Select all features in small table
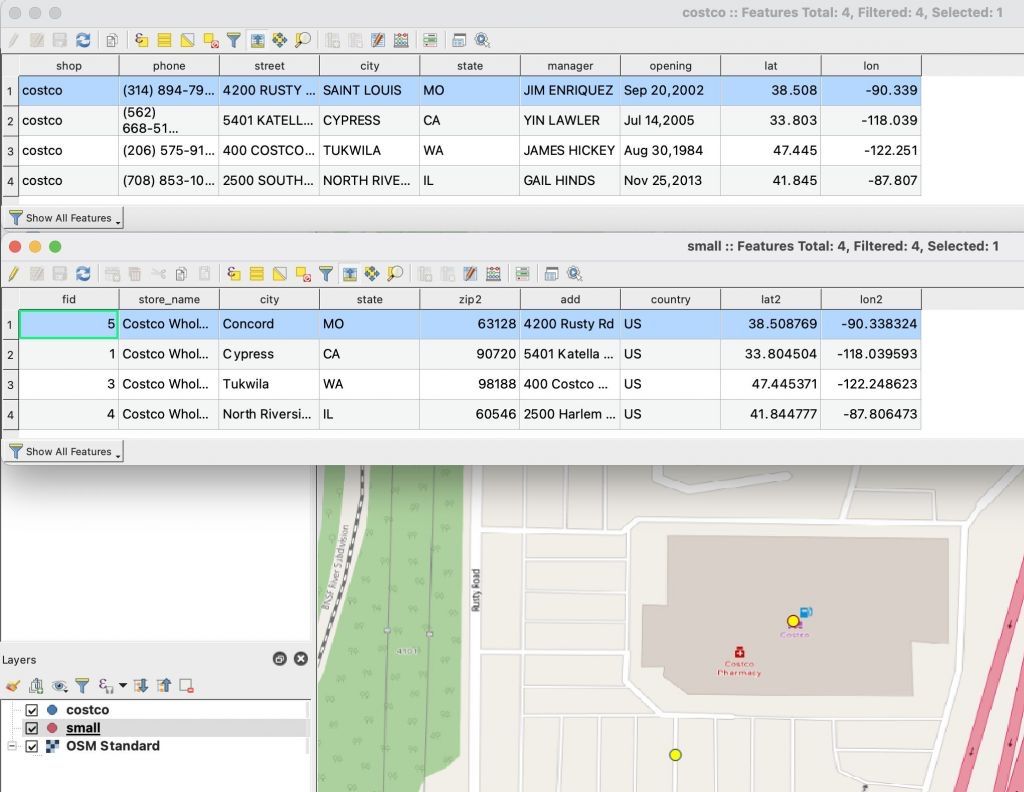 (x=257, y=274)
